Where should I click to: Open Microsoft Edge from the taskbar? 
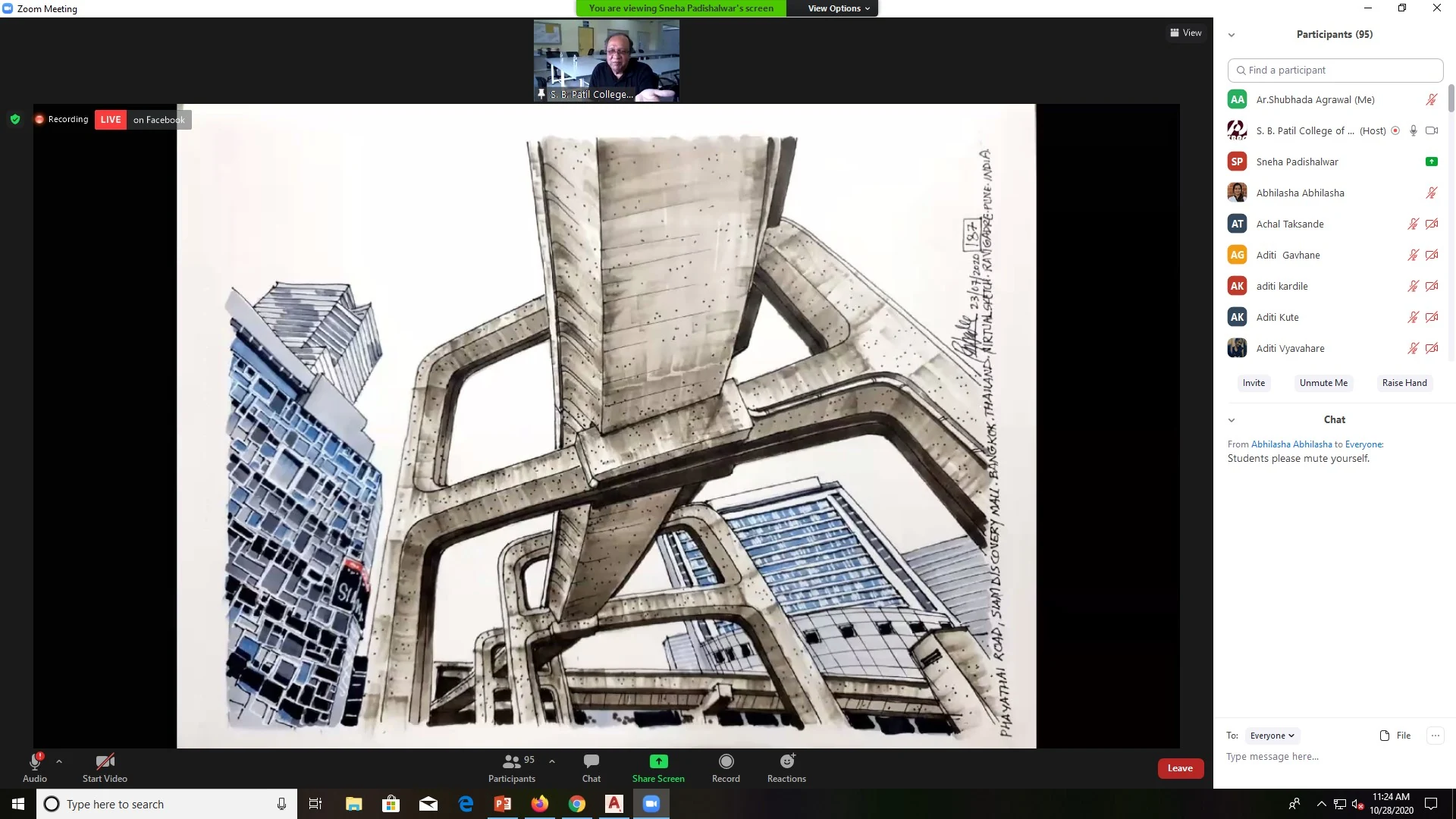pos(466,804)
